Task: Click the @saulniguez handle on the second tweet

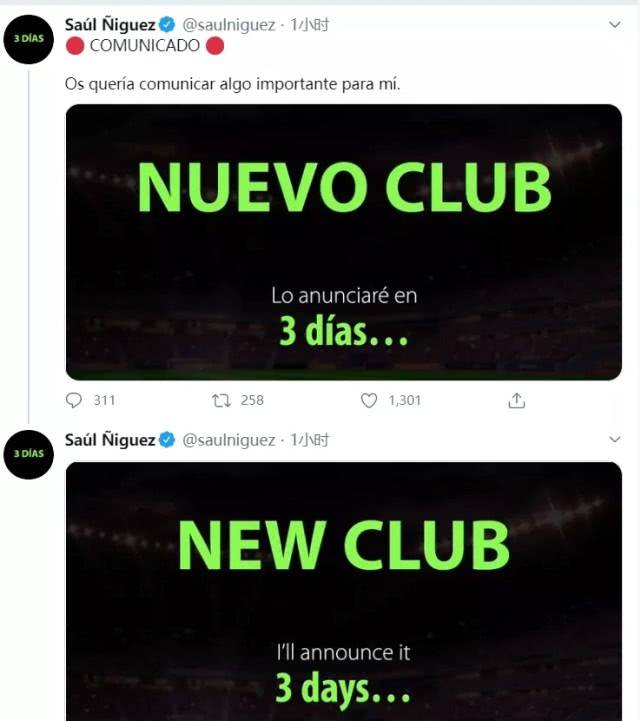Action: (229, 441)
